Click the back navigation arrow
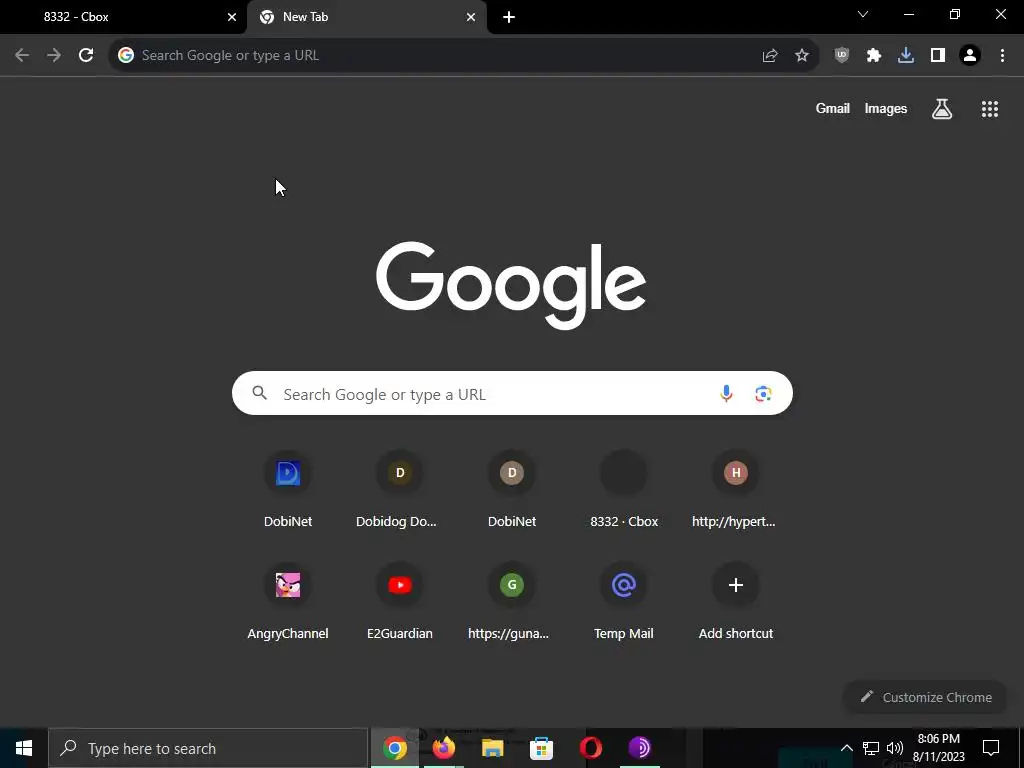The width and height of the screenshot is (1024, 768). (22, 56)
